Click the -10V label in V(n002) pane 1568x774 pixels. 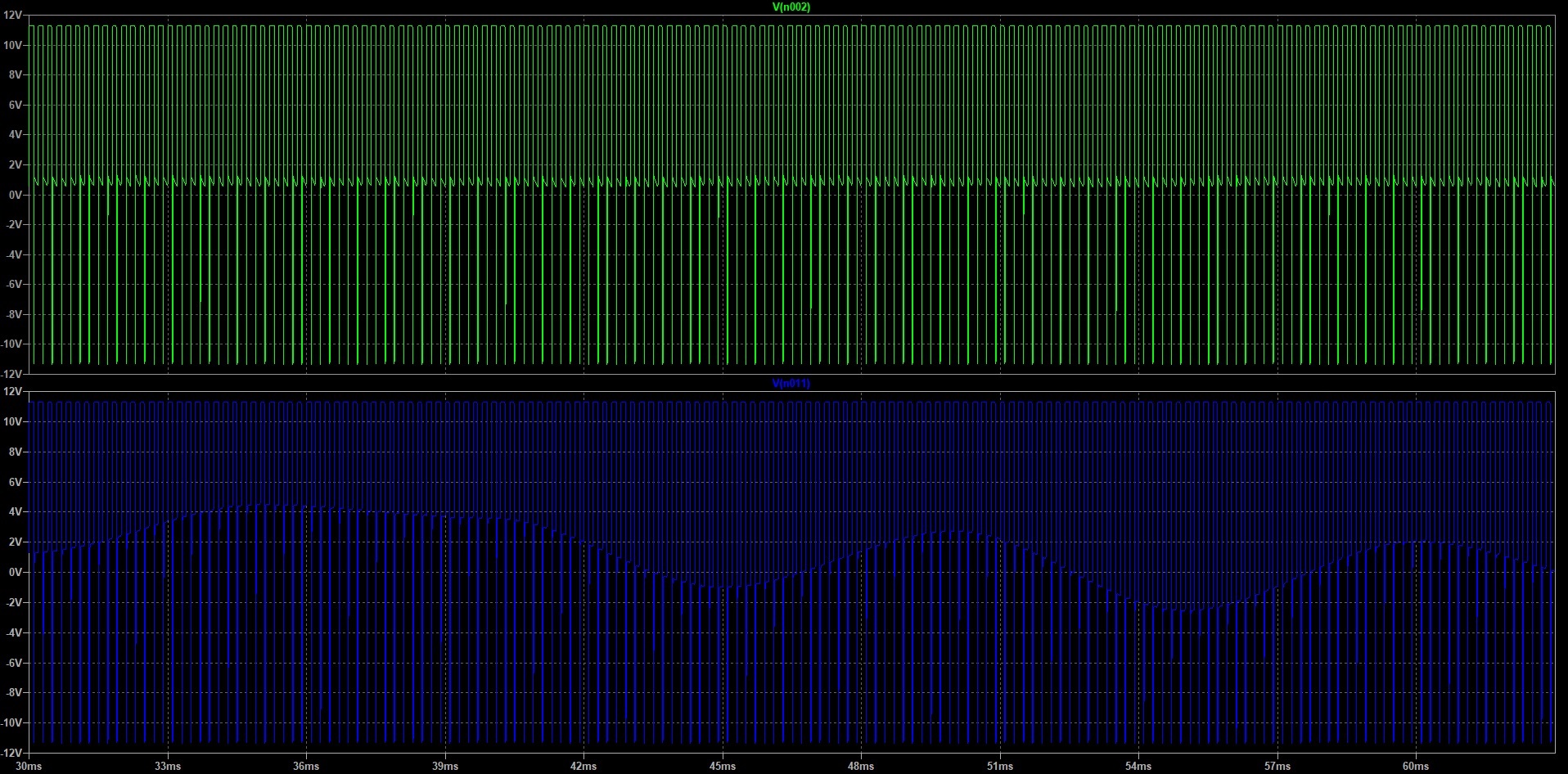(11, 344)
